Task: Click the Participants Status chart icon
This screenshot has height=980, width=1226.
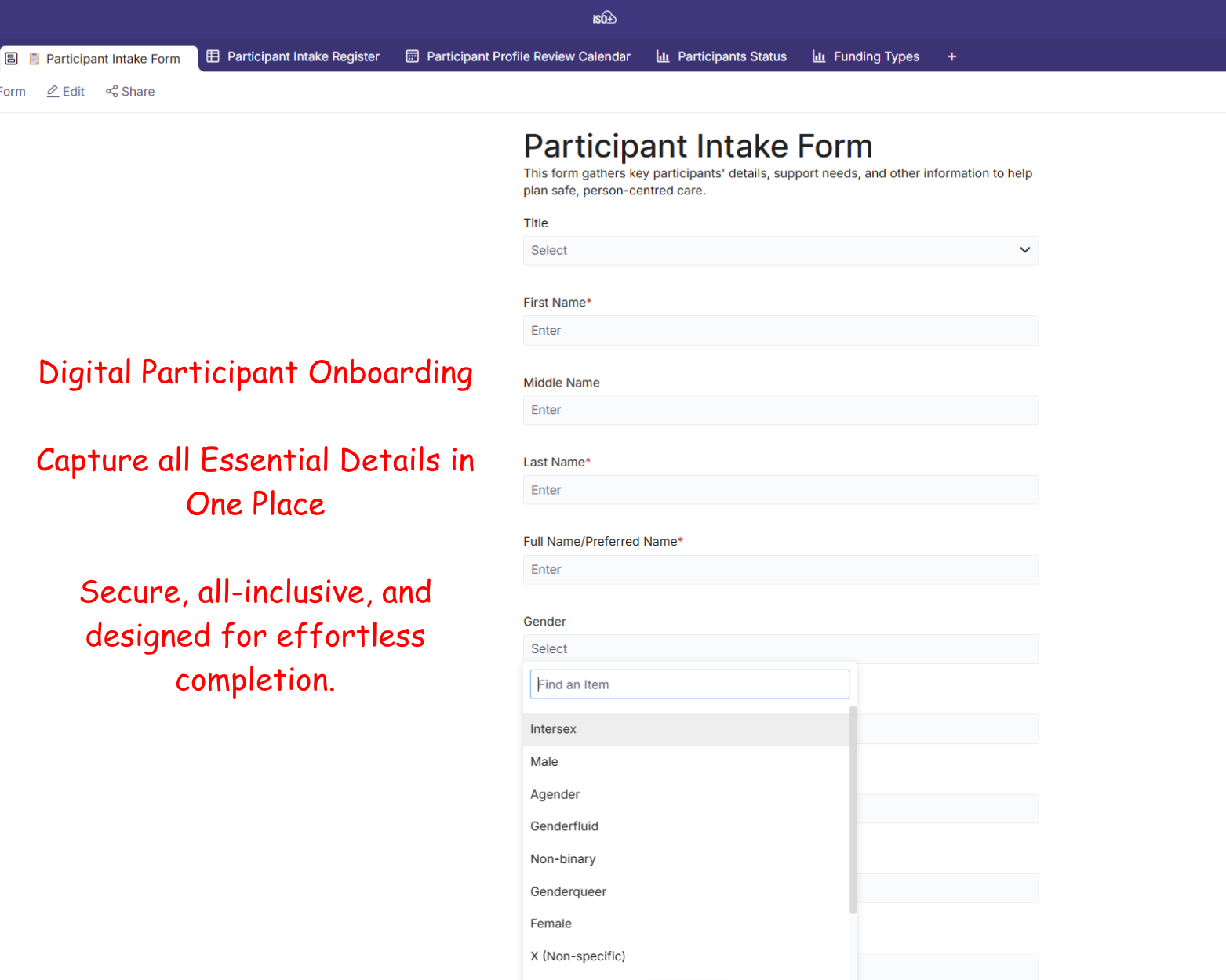Action: pos(663,56)
